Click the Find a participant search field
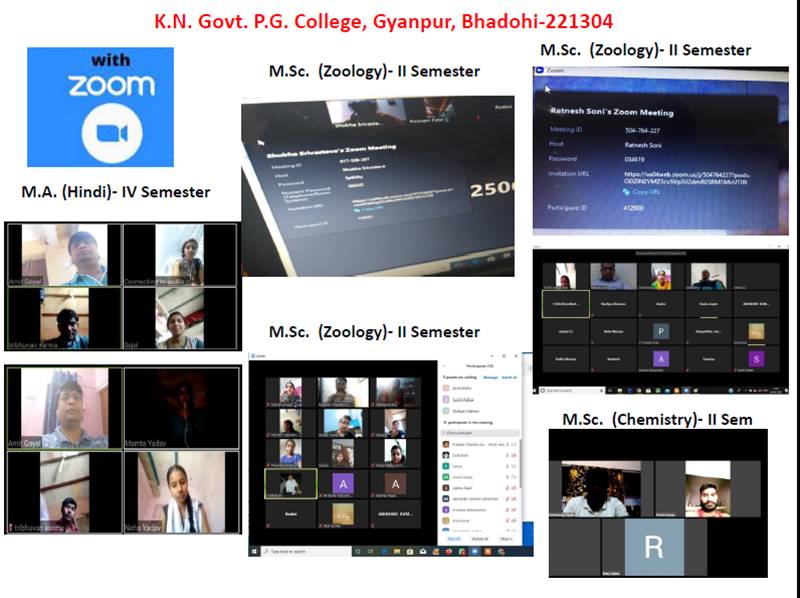800x598 pixels. (480, 433)
